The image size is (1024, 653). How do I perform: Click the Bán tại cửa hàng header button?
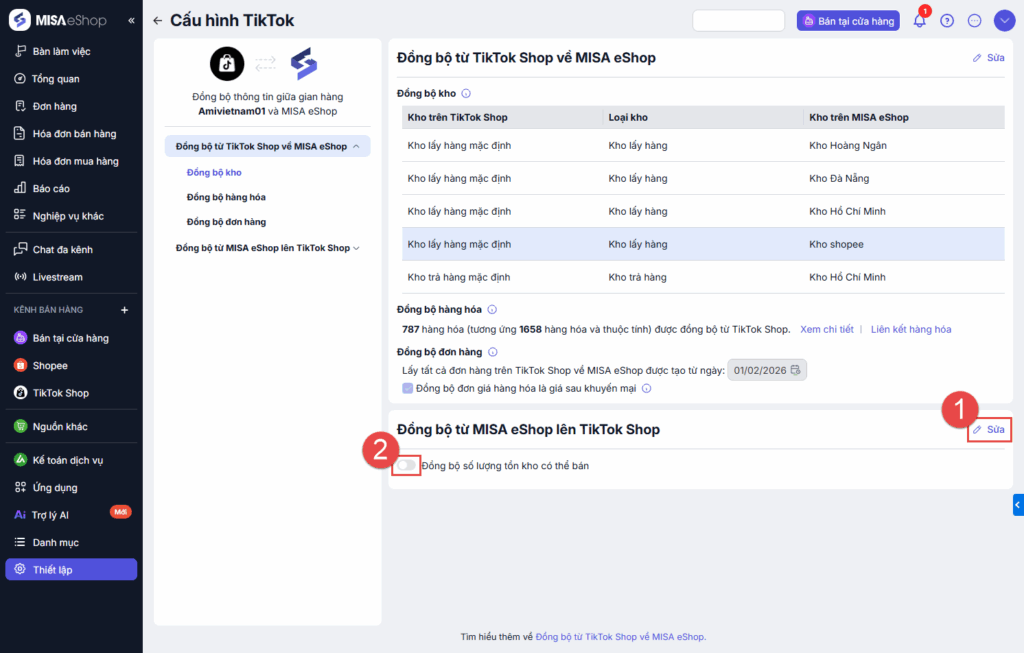point(848,21)
